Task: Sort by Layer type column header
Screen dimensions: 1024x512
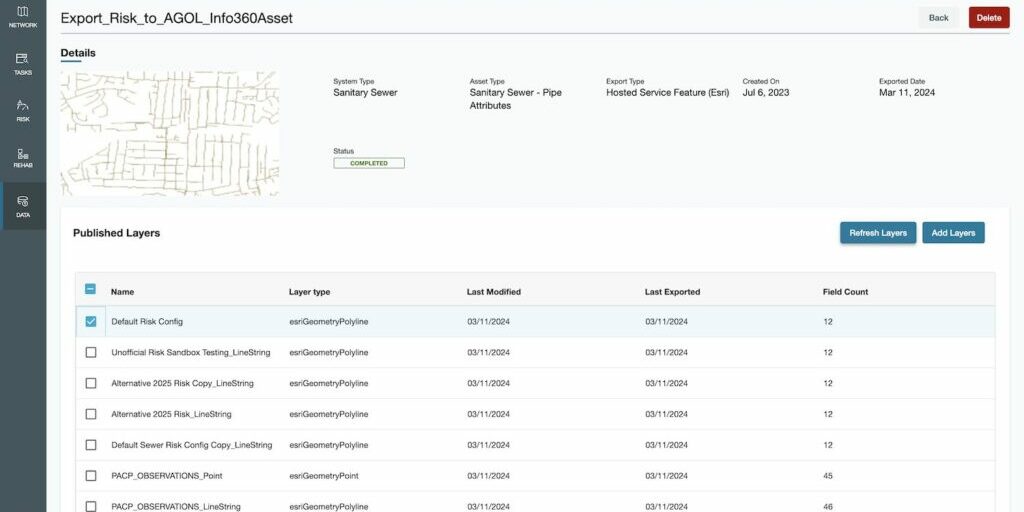Action: click(x=310, y=292)
